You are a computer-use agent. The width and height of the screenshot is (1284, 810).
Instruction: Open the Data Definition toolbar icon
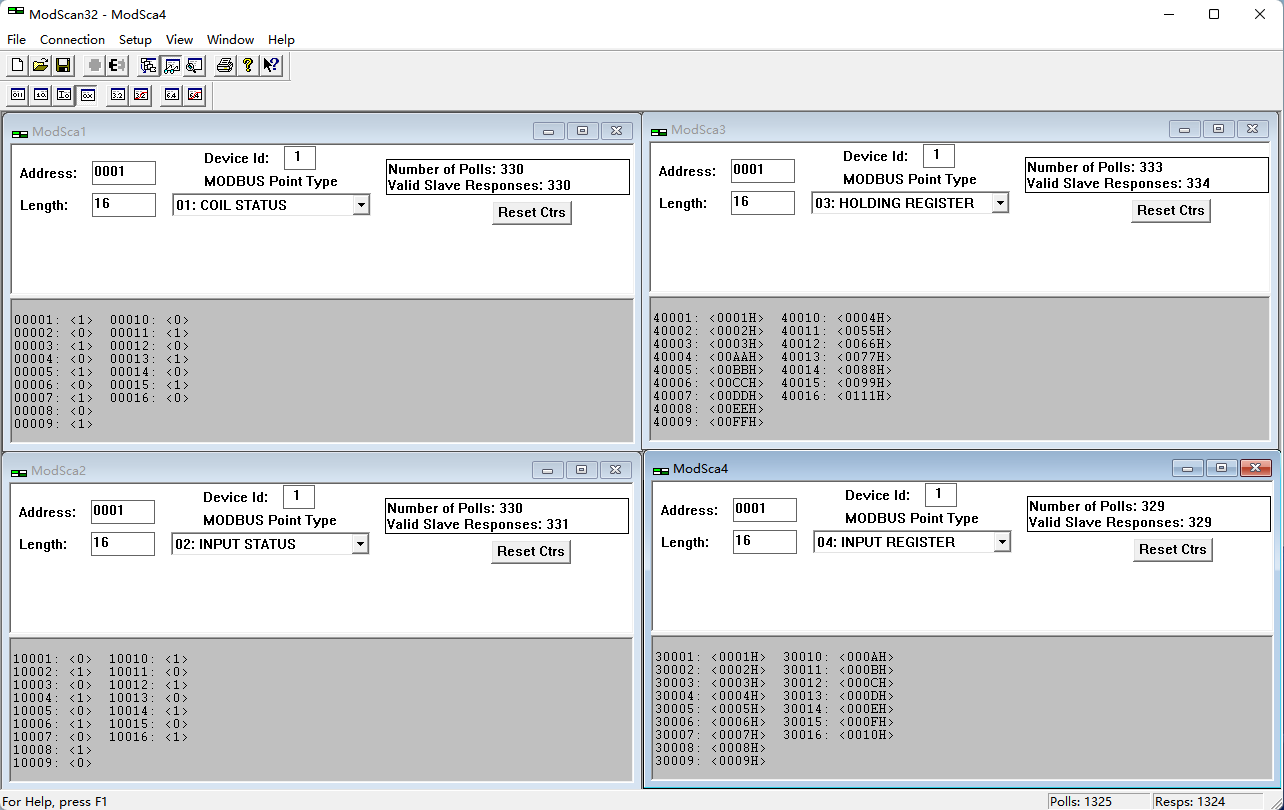[x=148, y=66]
